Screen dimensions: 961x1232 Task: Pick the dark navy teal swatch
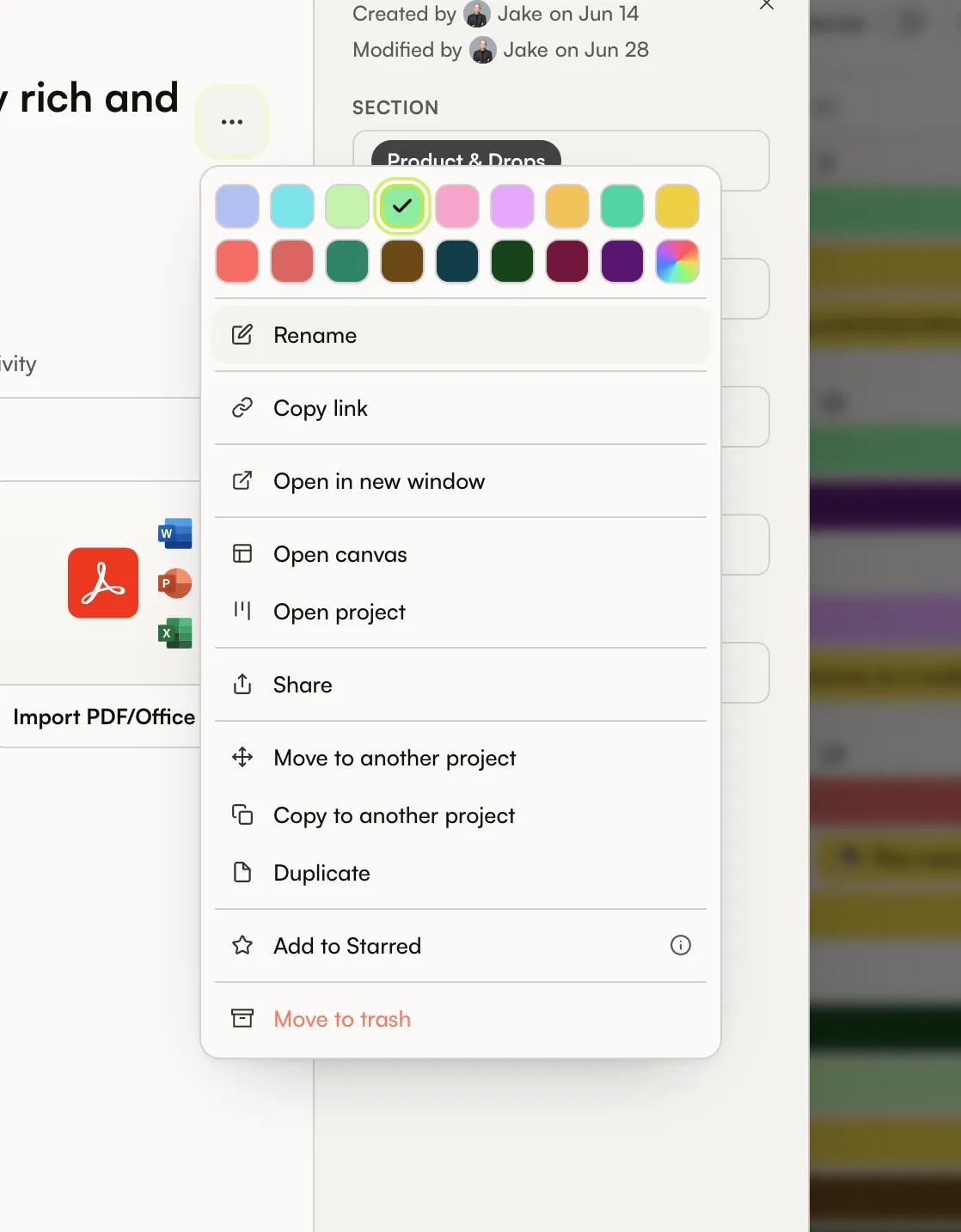point(457,261)
